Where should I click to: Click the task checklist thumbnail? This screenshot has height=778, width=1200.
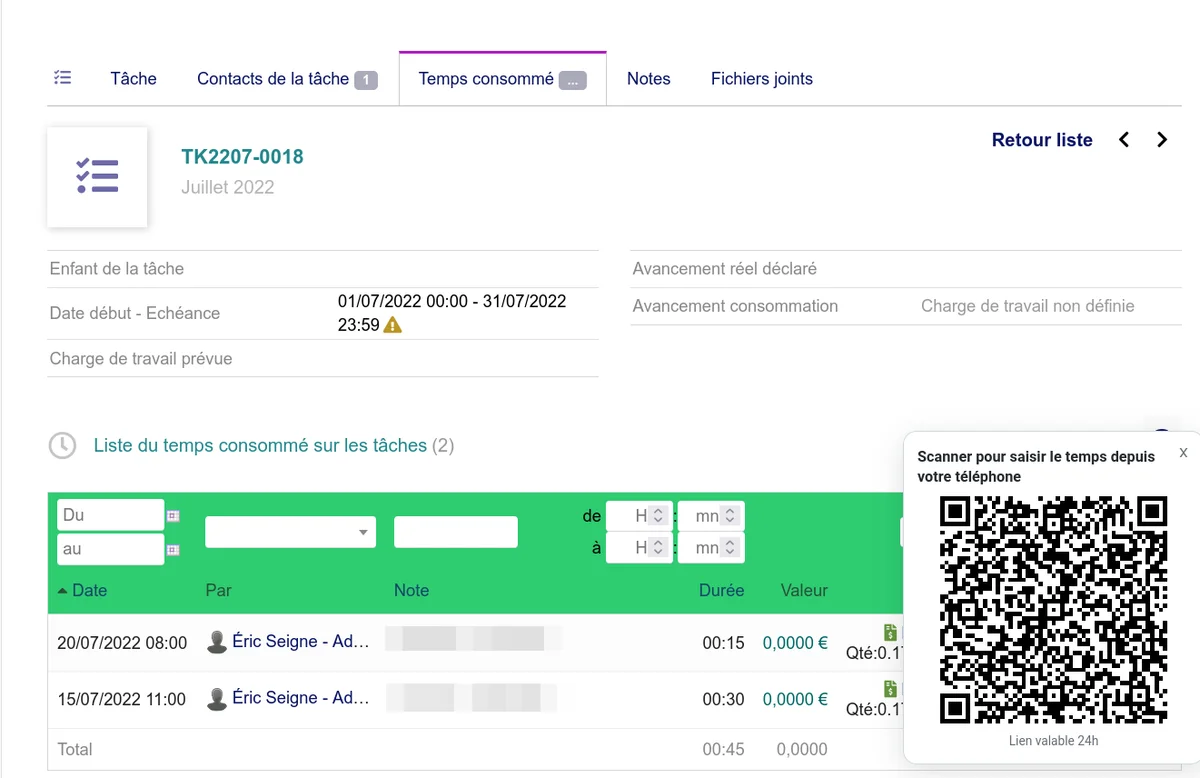pyautogui.click(x=97, y=176)
